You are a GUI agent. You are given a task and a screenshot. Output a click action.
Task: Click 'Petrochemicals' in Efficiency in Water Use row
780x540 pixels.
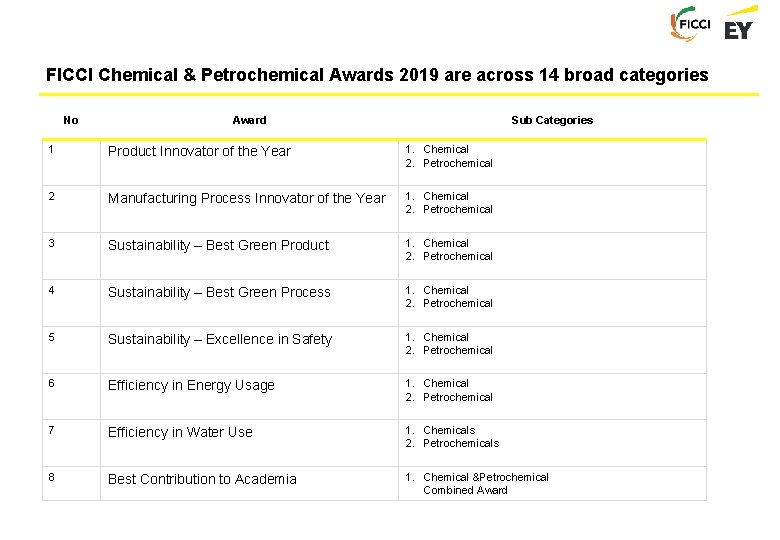[461, 443]
